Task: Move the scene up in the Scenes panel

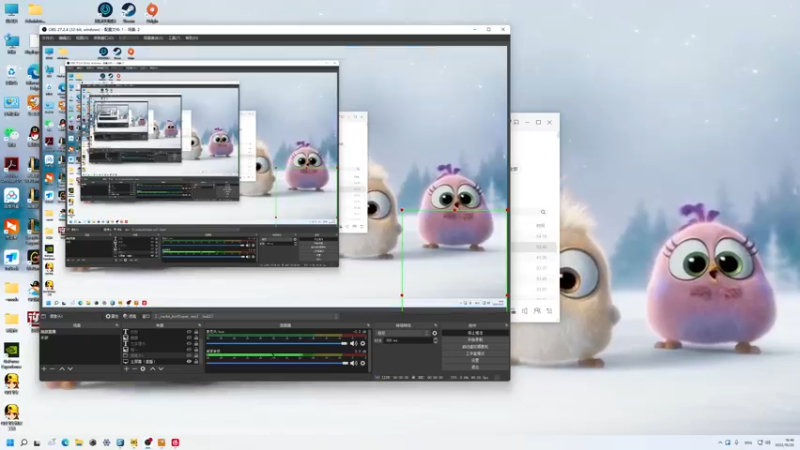Action: [x=62, y=368]
